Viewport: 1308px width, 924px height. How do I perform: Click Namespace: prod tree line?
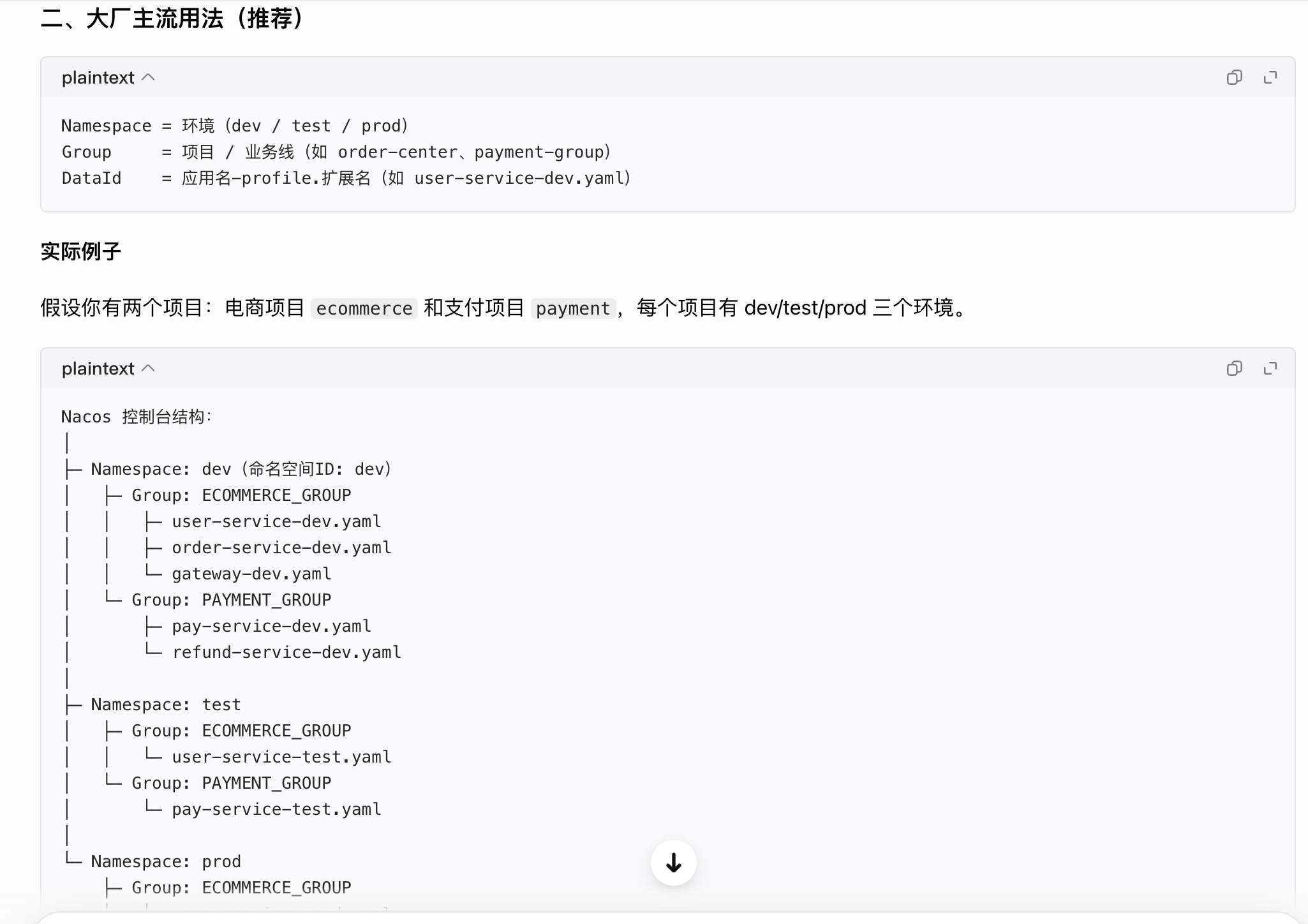pyautogui.click(x=166, y=861)
